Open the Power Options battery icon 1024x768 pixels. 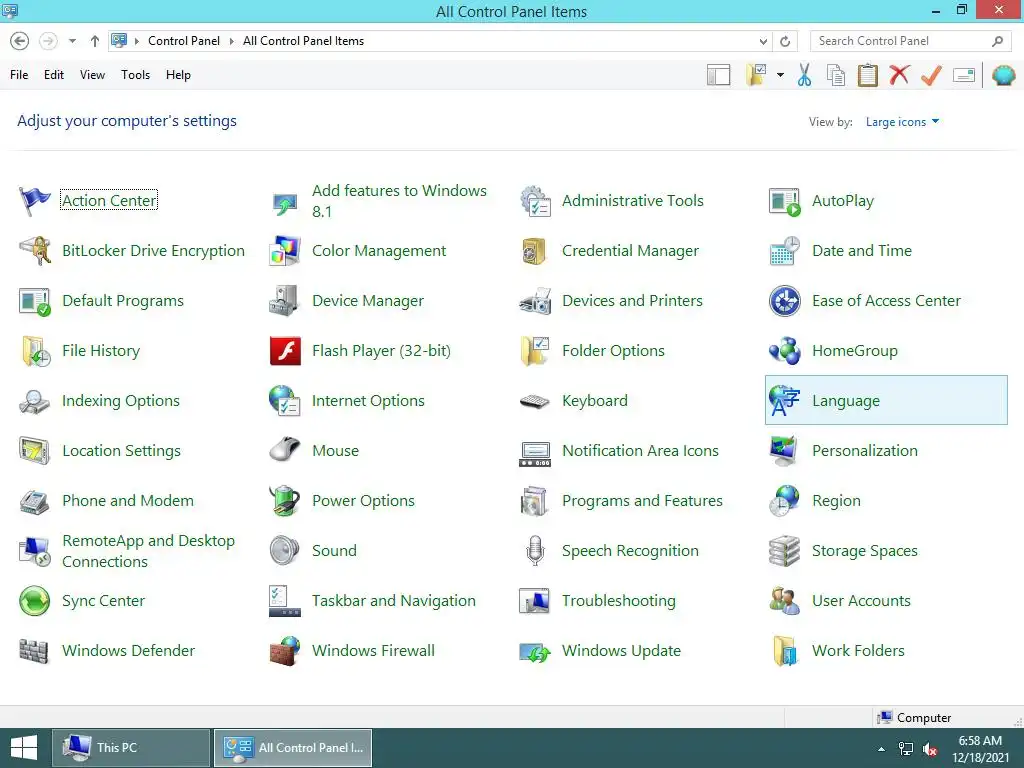point(285,501)
